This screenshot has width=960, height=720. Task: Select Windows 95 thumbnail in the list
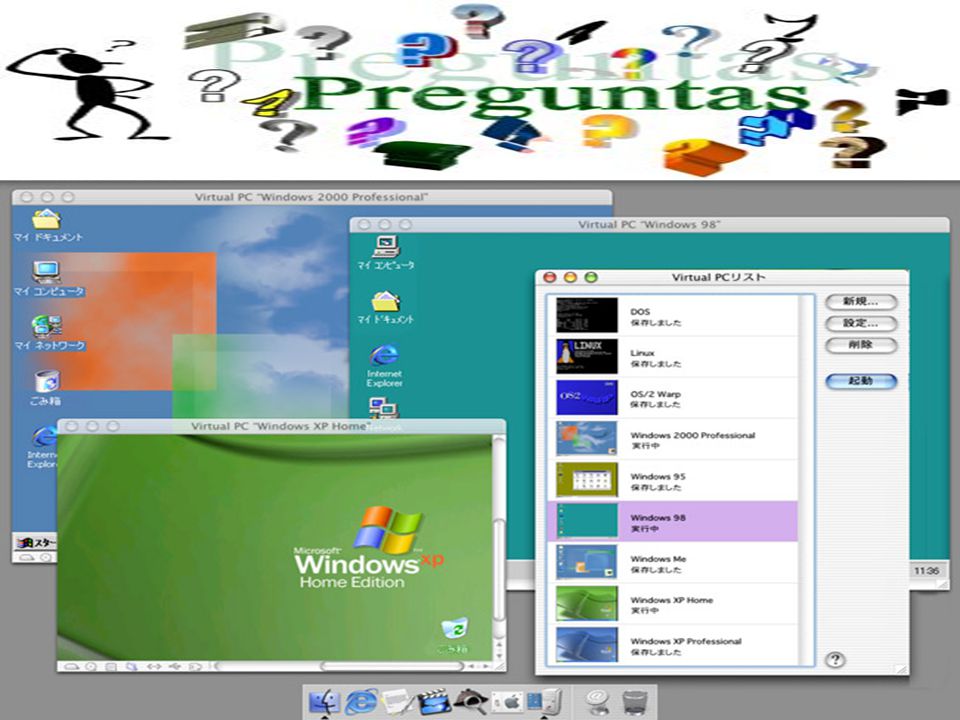[587, 480]
